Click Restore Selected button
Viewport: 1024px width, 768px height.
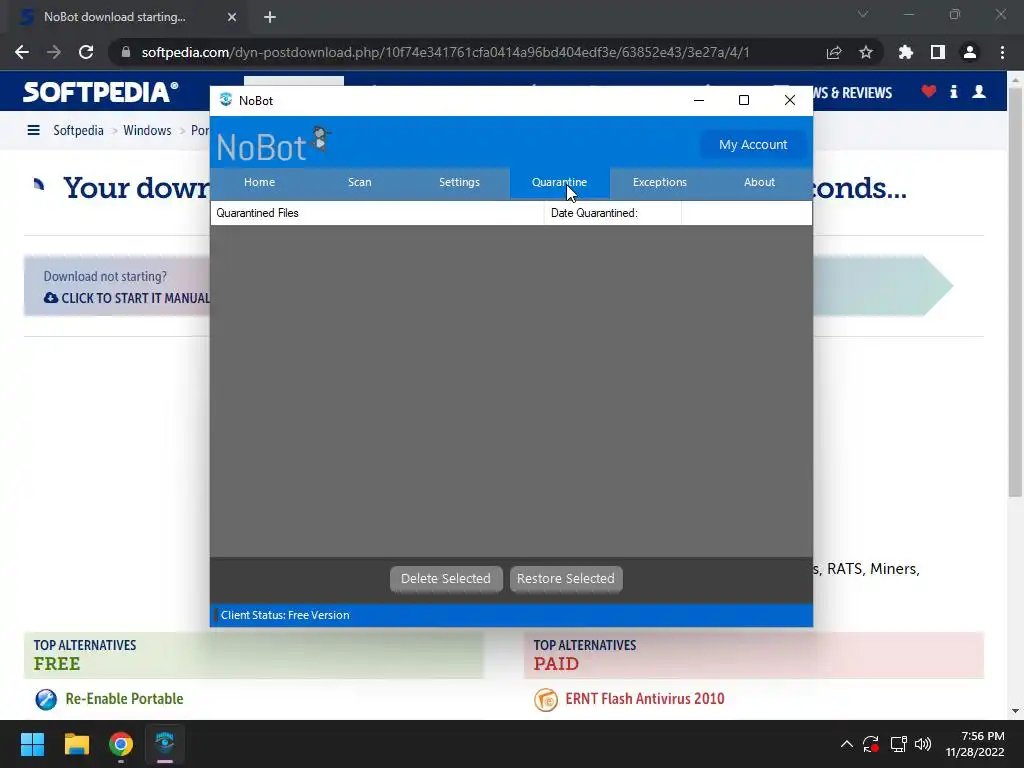[566, 579]
